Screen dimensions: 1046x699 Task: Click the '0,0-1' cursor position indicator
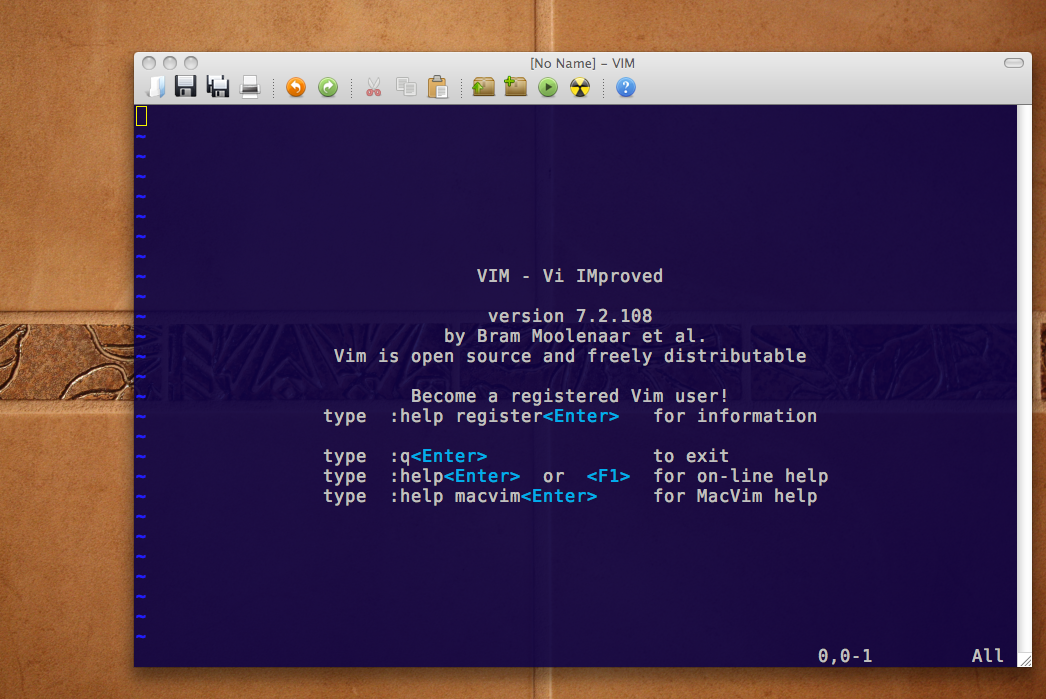point(845,656)
